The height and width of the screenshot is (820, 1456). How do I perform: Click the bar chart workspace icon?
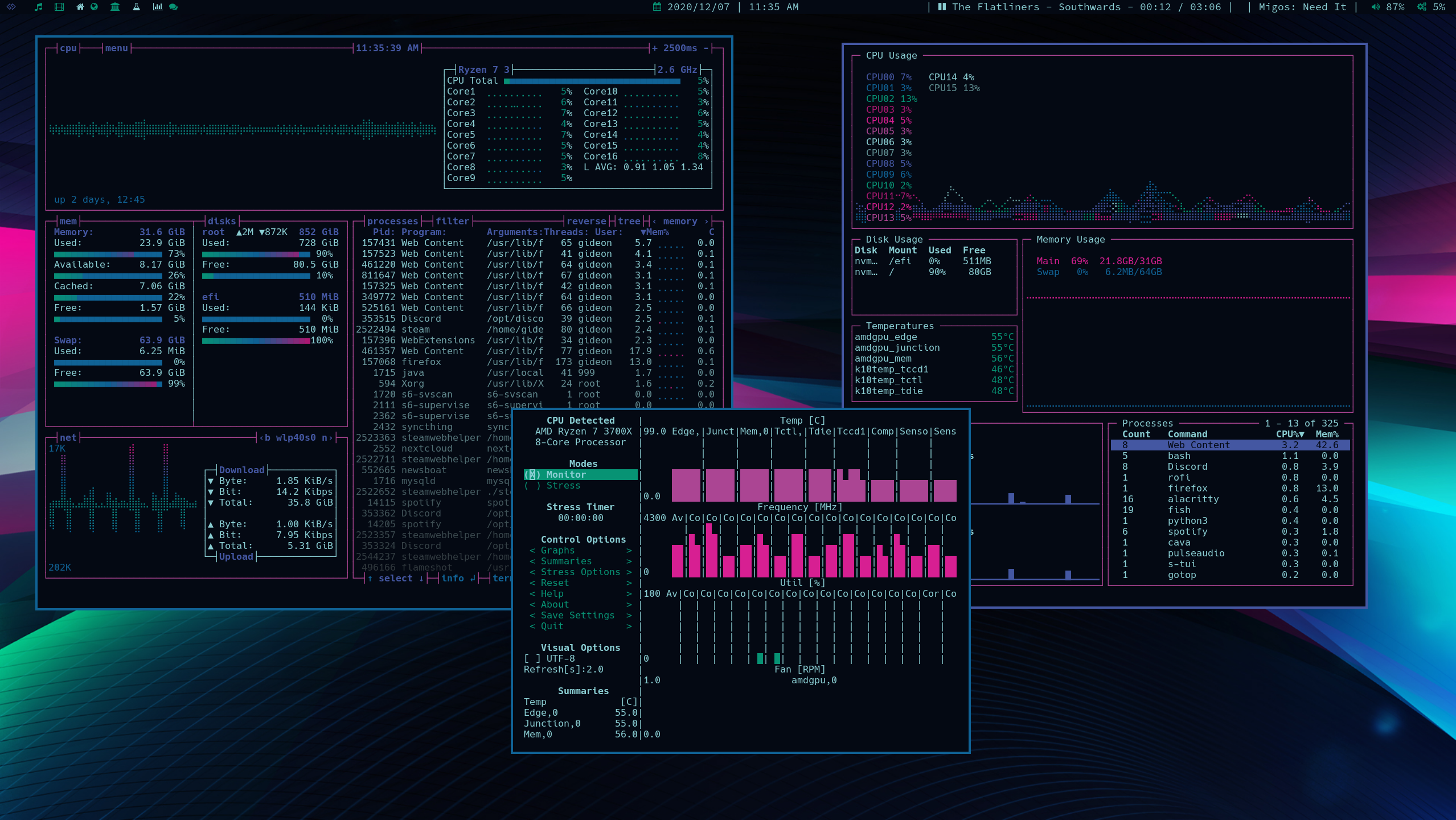(158, 7)
